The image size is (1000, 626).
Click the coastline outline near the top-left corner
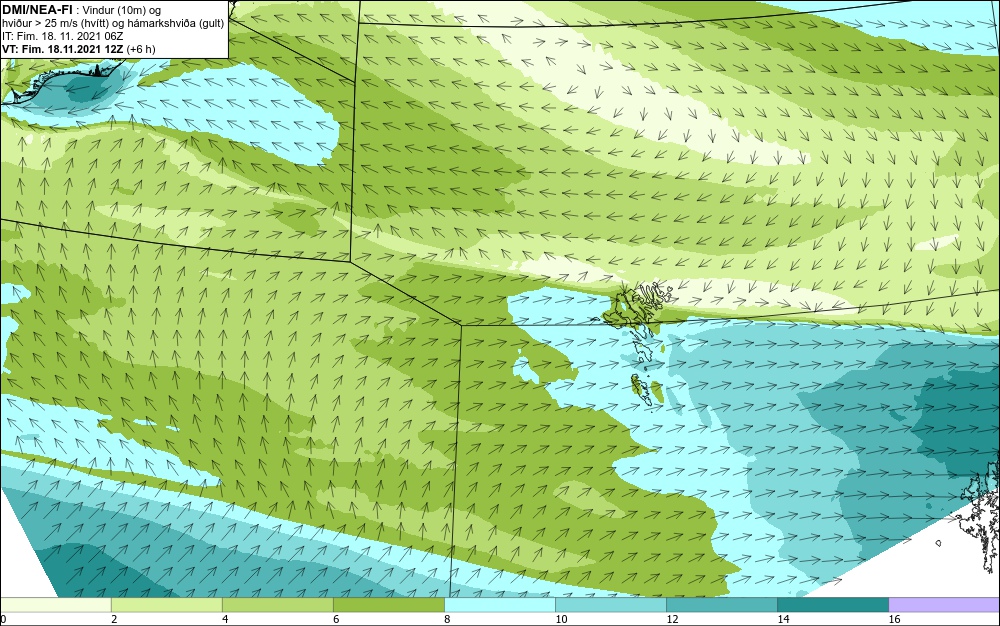click(61, 80)
